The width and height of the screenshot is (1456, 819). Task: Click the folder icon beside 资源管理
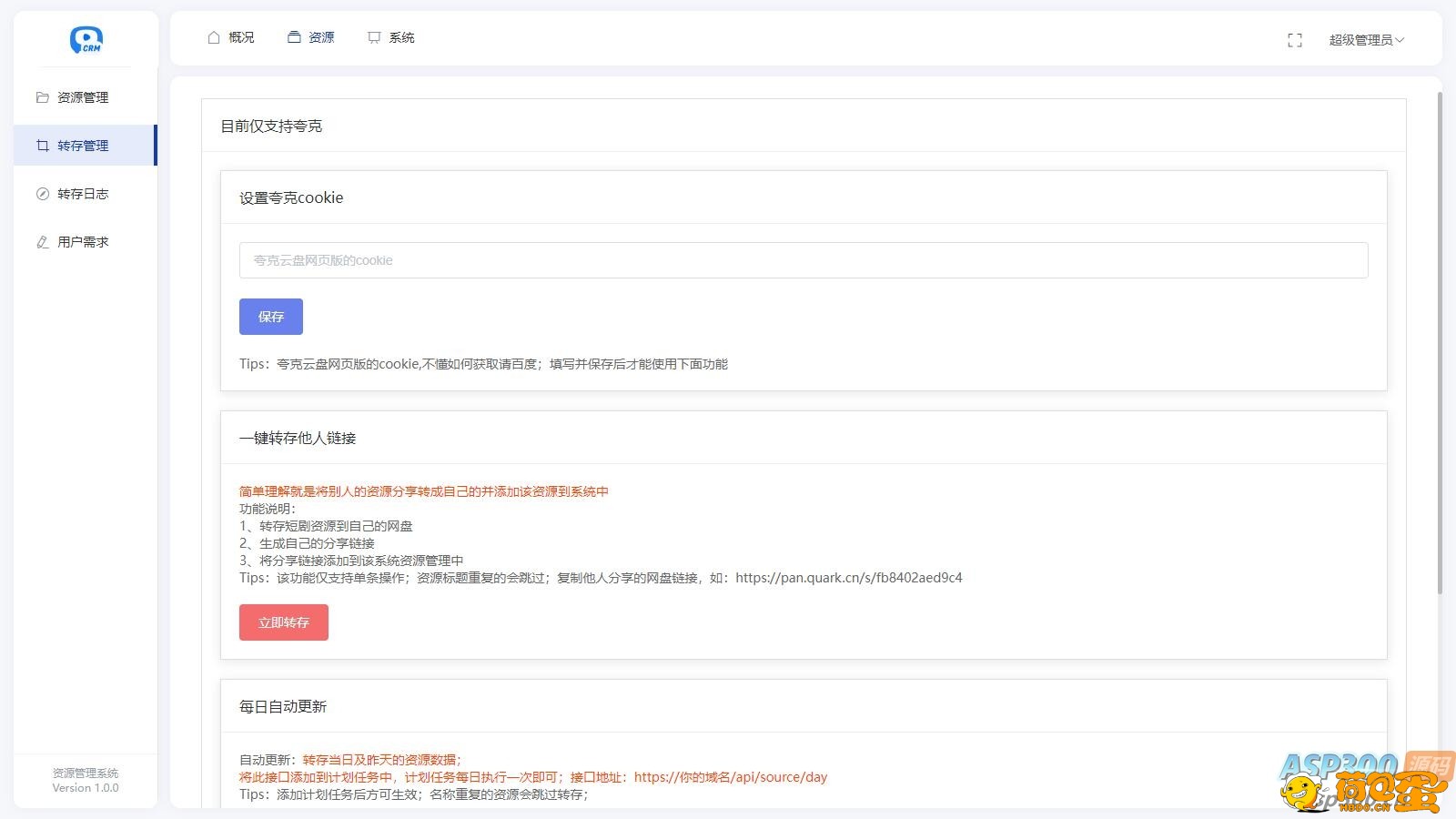(x=42, y=97)
